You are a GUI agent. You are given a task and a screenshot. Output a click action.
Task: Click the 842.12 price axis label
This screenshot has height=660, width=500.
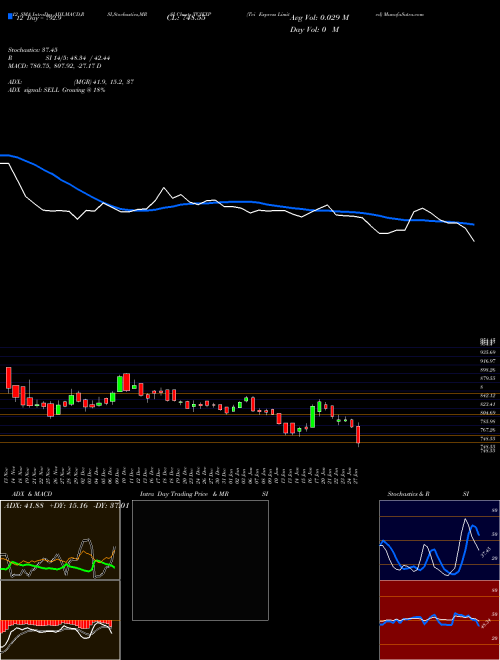pyautogui.click(x=487, y=396)
